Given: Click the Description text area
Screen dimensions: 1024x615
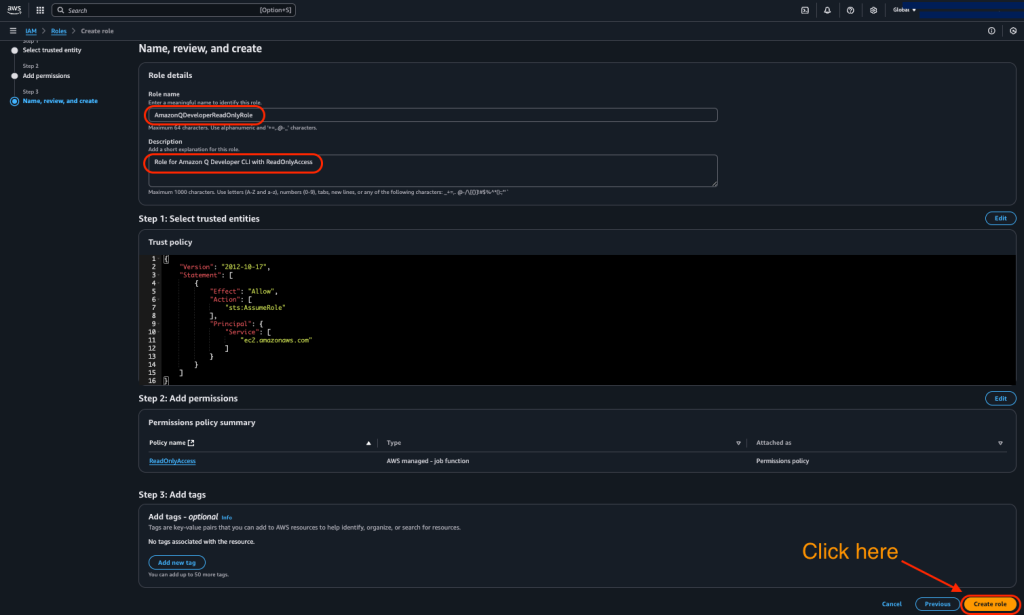Looking at the screenshot, I should click(433, 170).
